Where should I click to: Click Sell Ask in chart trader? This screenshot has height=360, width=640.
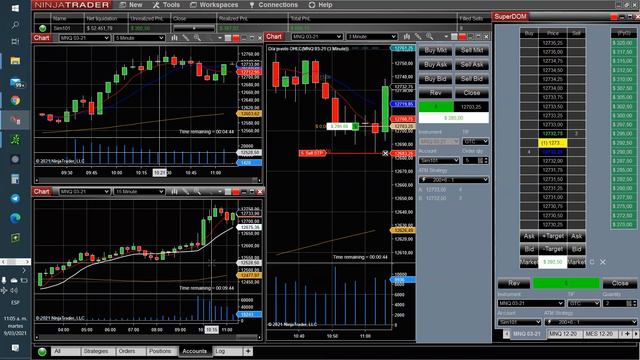(x=472, y=65)
